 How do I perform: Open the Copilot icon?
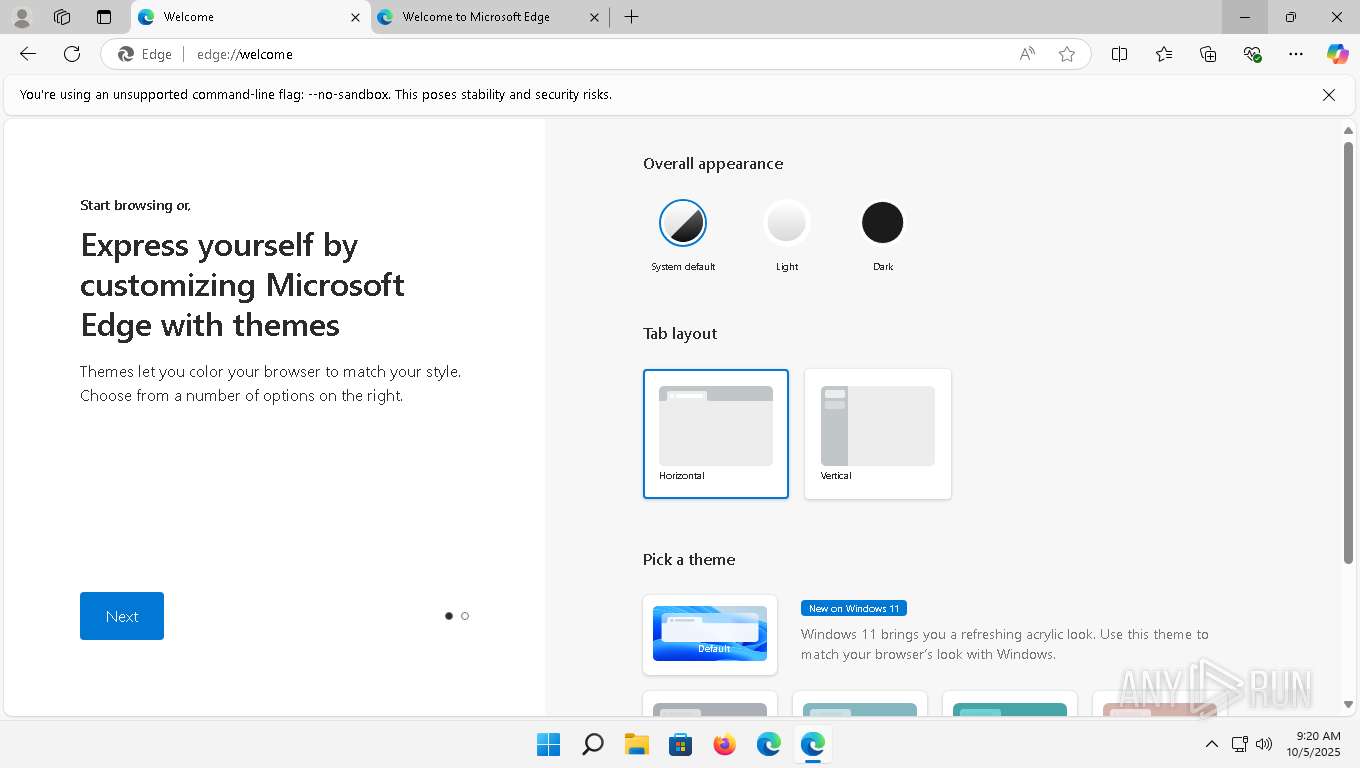point(1338,54)
